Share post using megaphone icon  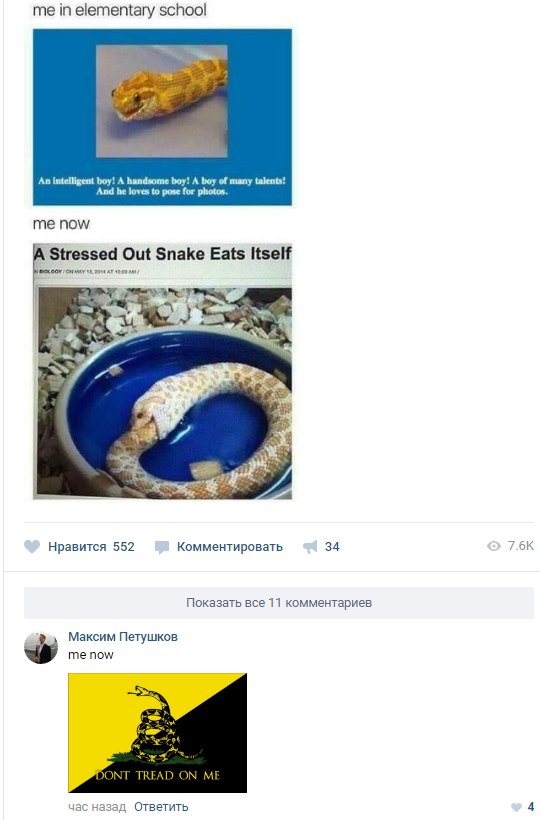[310, 547]
